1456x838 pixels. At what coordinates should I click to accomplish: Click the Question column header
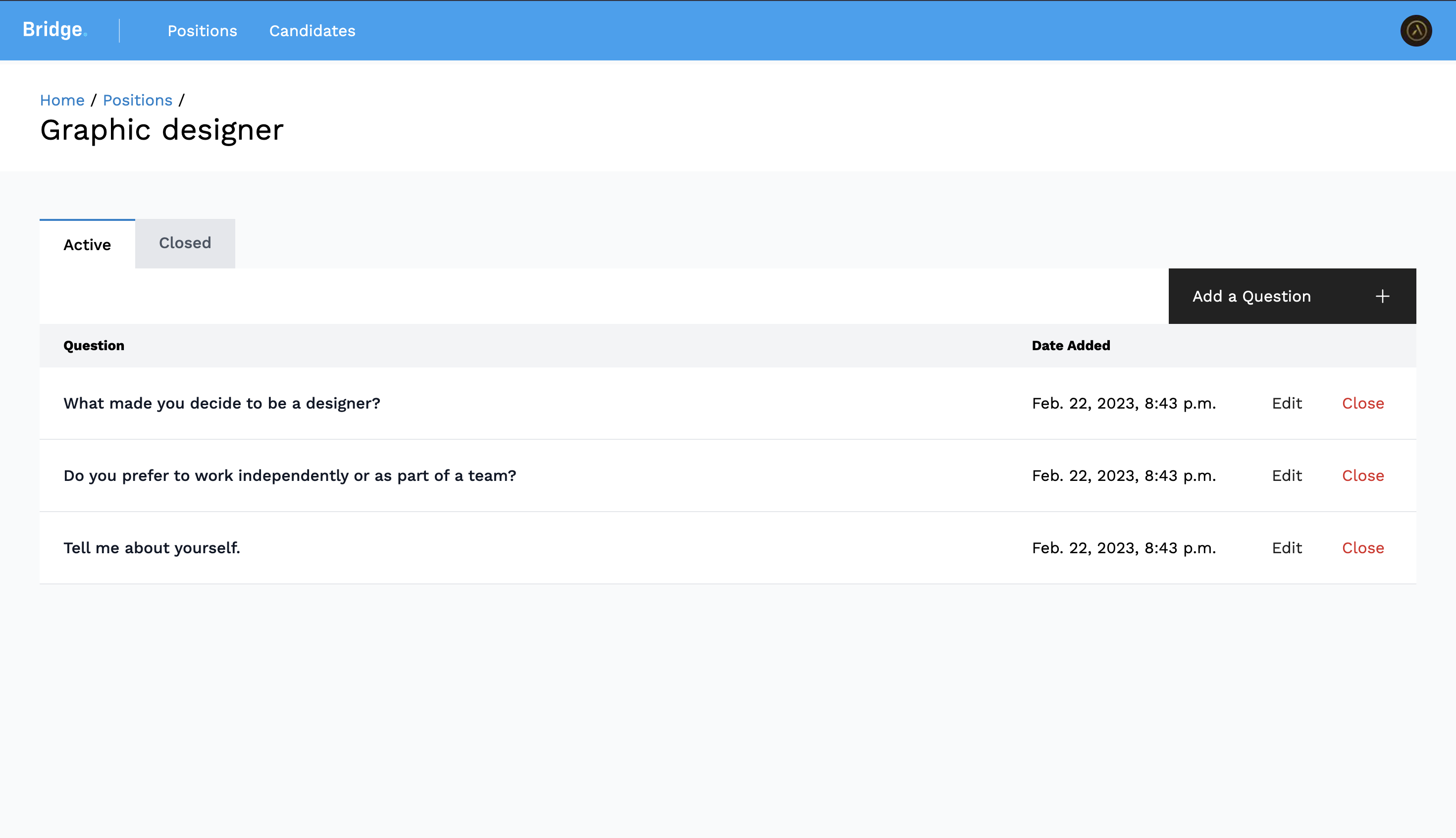click(x=94, y=346)
